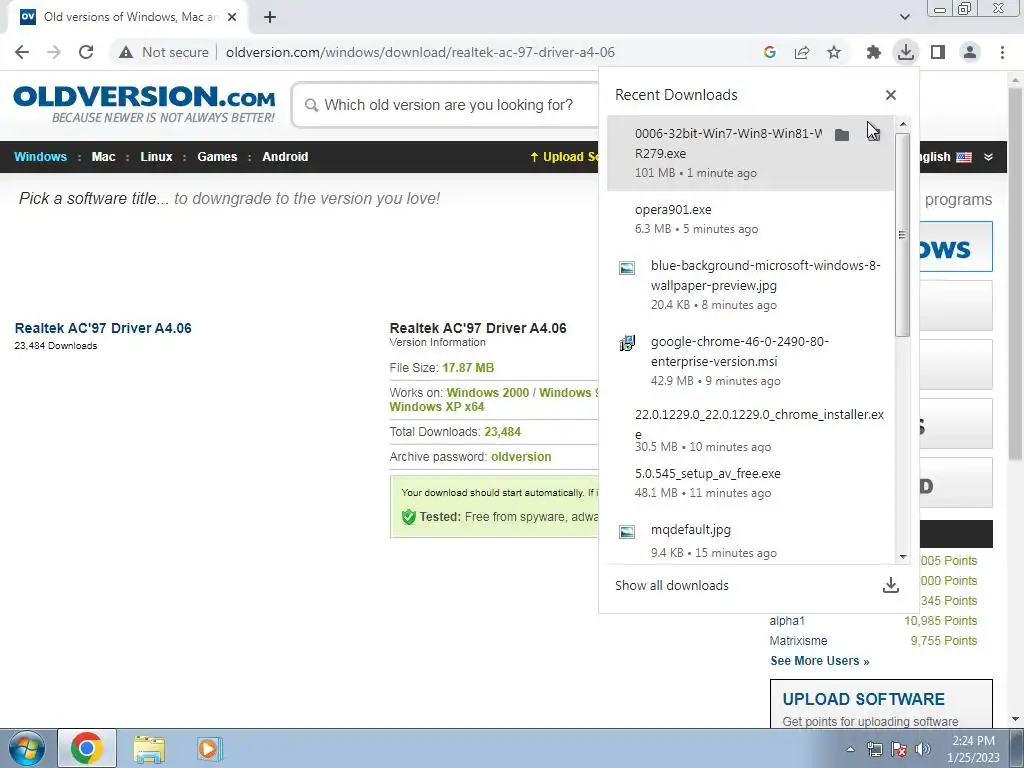Open 5.0.545_setup_av_free.exe download
1024x768 pixels.
tap(750, 483)
